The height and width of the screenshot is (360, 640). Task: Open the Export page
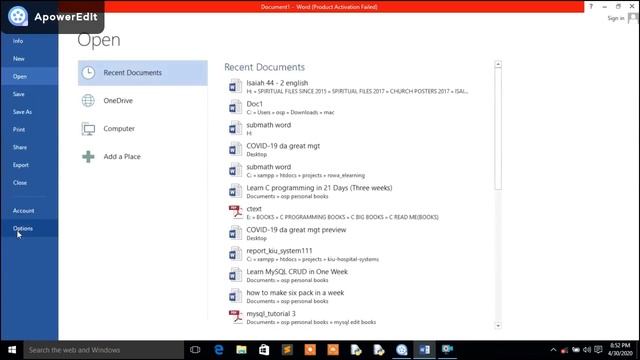20,165
